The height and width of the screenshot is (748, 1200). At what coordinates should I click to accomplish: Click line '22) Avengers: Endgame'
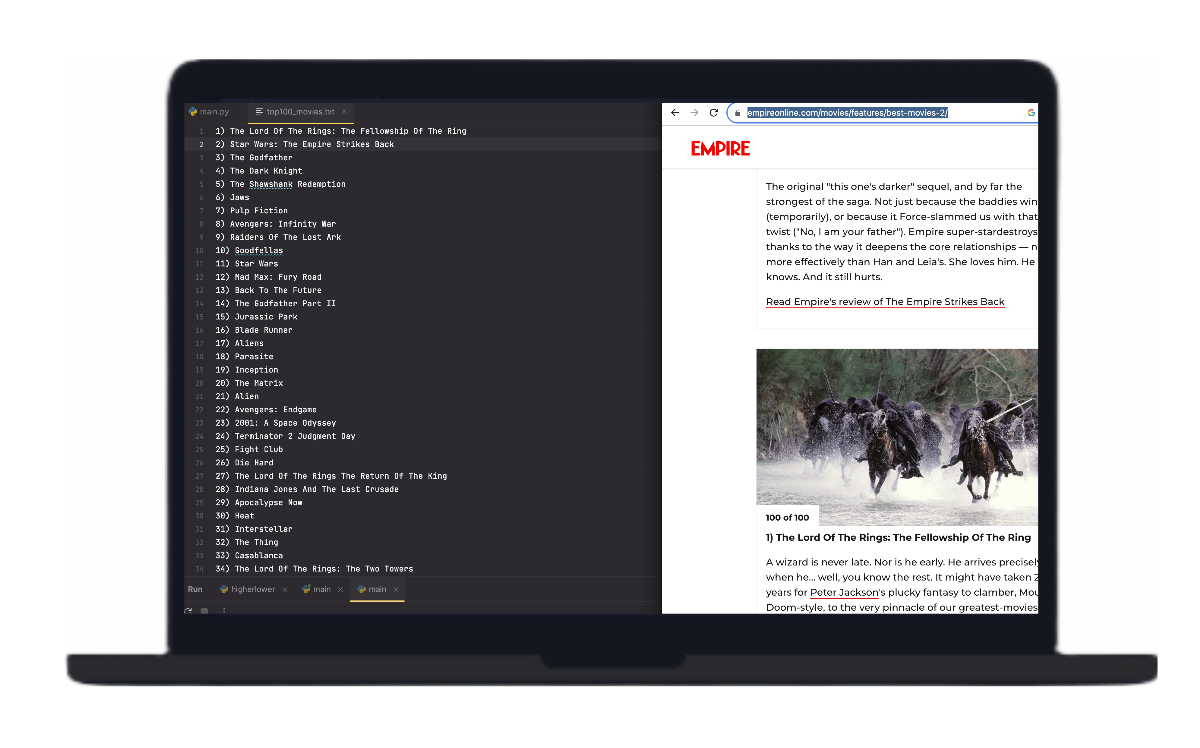(266, 409)
